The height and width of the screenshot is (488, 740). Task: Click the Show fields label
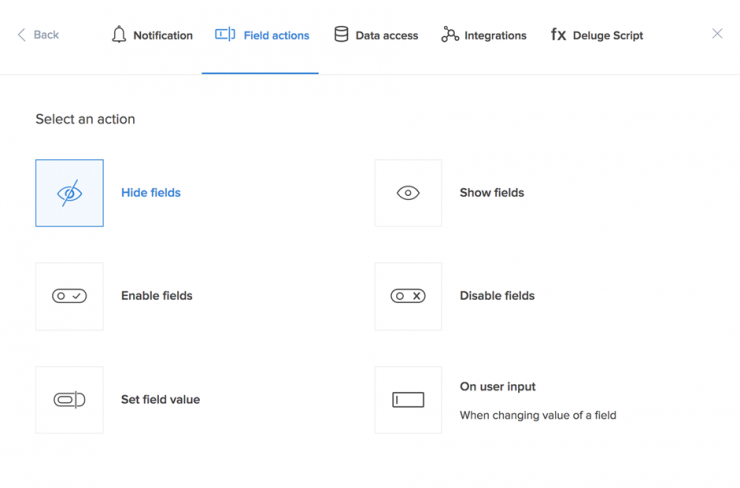(492, 193)
